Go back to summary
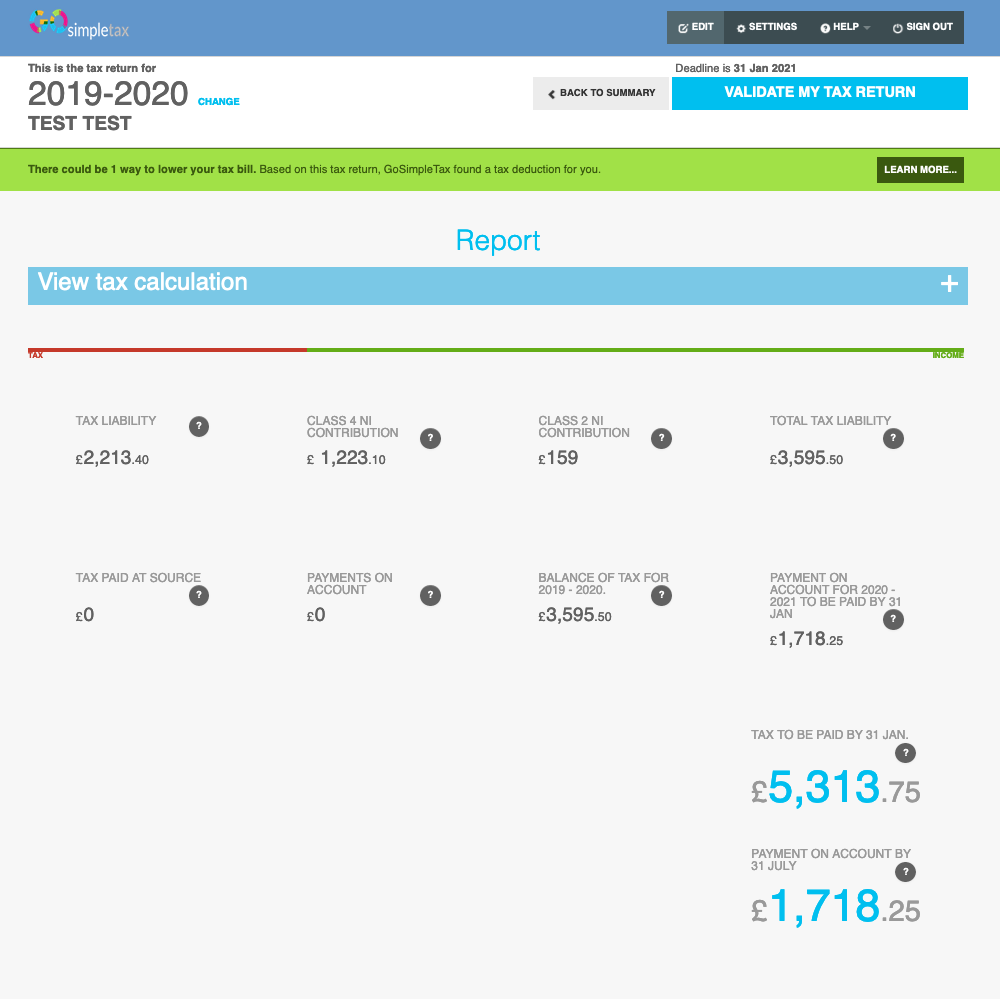1000x999 pixels. (x=601, y=93)
